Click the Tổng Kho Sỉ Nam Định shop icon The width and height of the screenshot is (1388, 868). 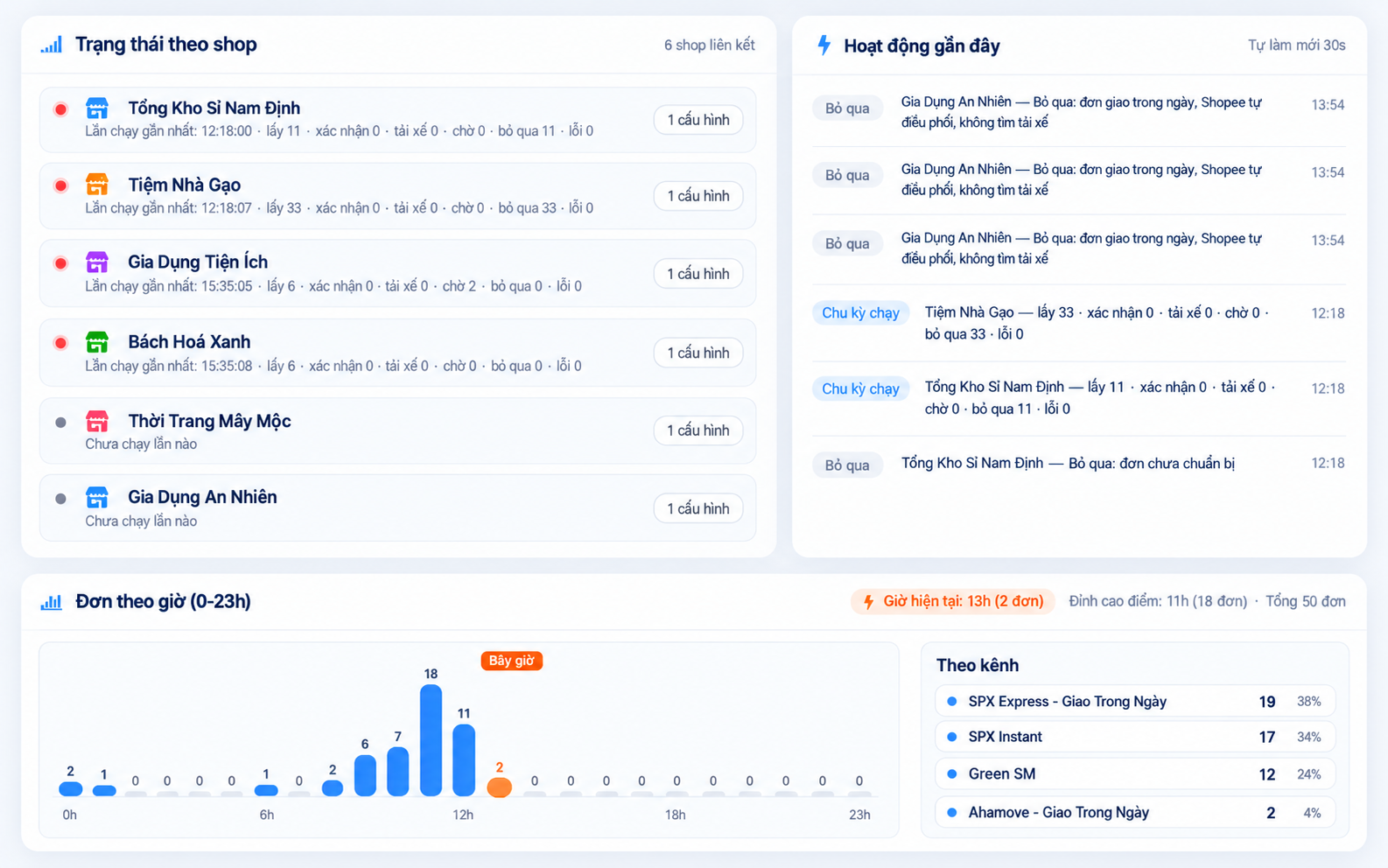click(97, 108)
